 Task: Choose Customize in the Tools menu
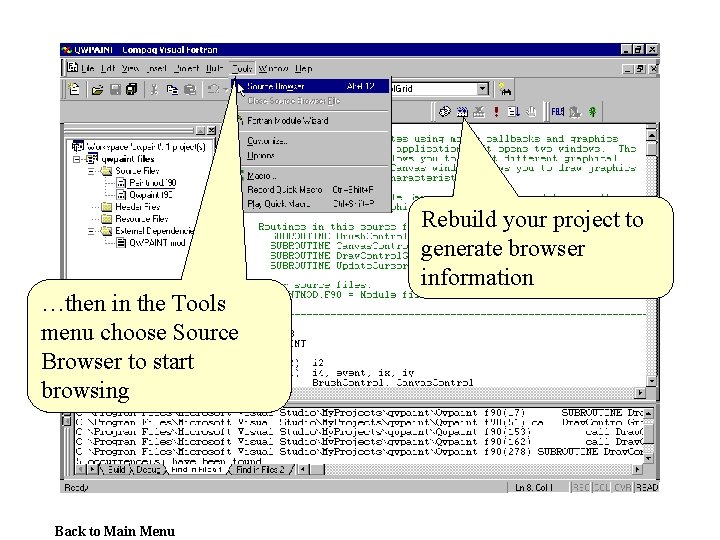coord(314,141)
